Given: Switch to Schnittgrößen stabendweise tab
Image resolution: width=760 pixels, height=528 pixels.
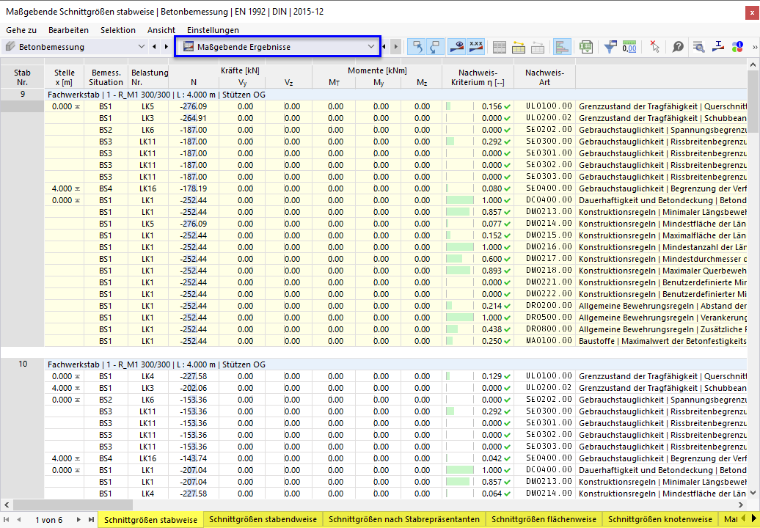Looking at the screenshot, I should [x=263, y=519].
